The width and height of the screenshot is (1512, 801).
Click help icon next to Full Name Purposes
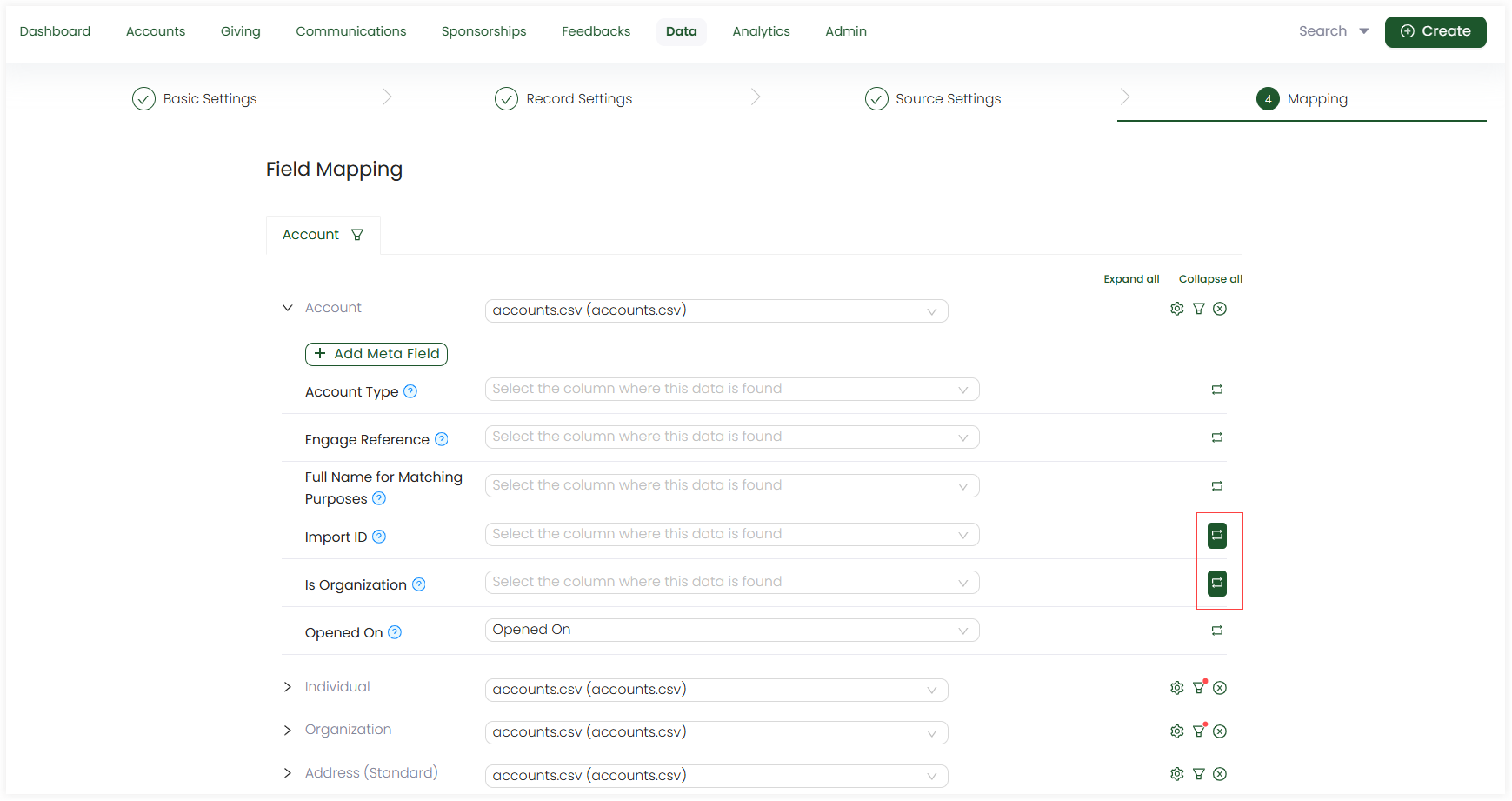click(x=379, y=498)
